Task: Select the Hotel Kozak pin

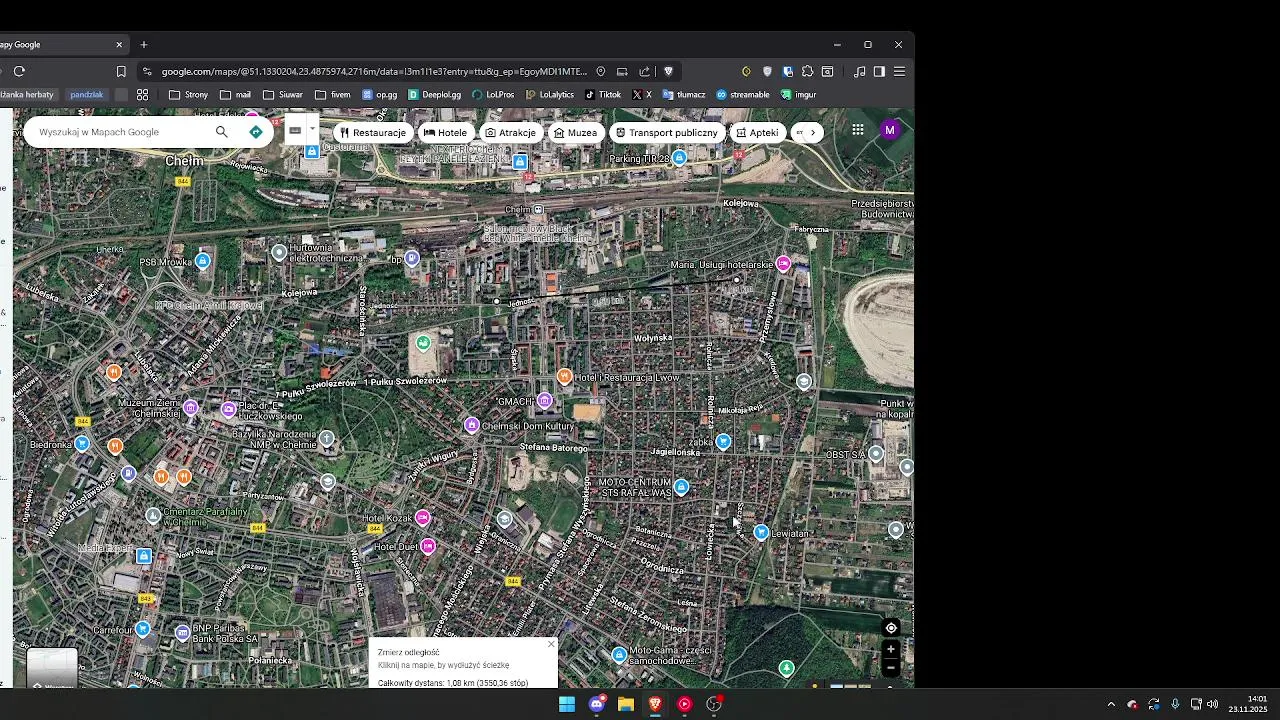Action: click(x=423, y=517)
